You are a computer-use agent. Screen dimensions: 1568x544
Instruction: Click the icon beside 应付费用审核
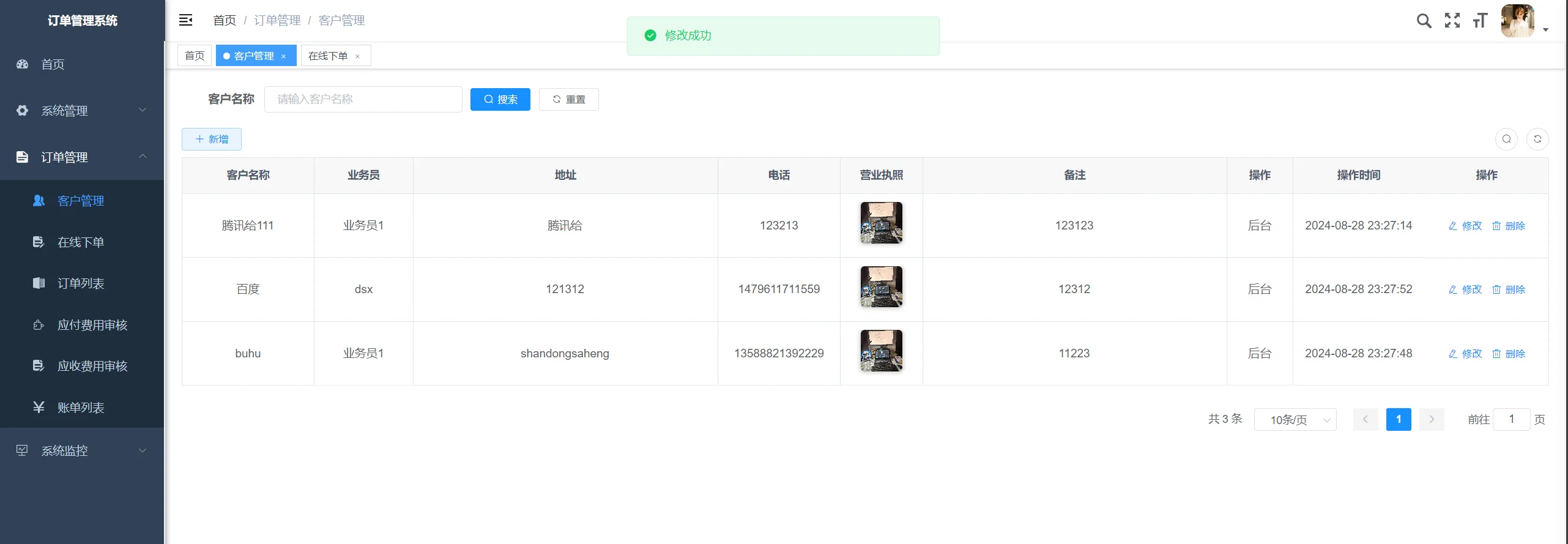point(39,324)
